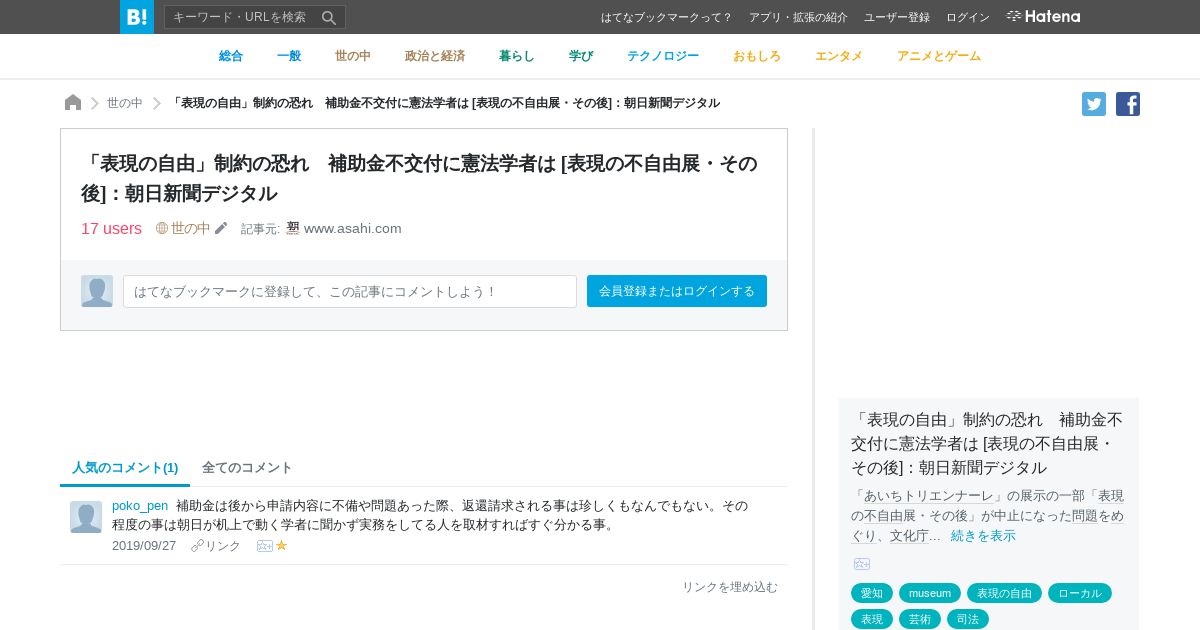Select the 学び category
Image resolution: width=1200 pixels, height=630 pixels.
point(581,56)
